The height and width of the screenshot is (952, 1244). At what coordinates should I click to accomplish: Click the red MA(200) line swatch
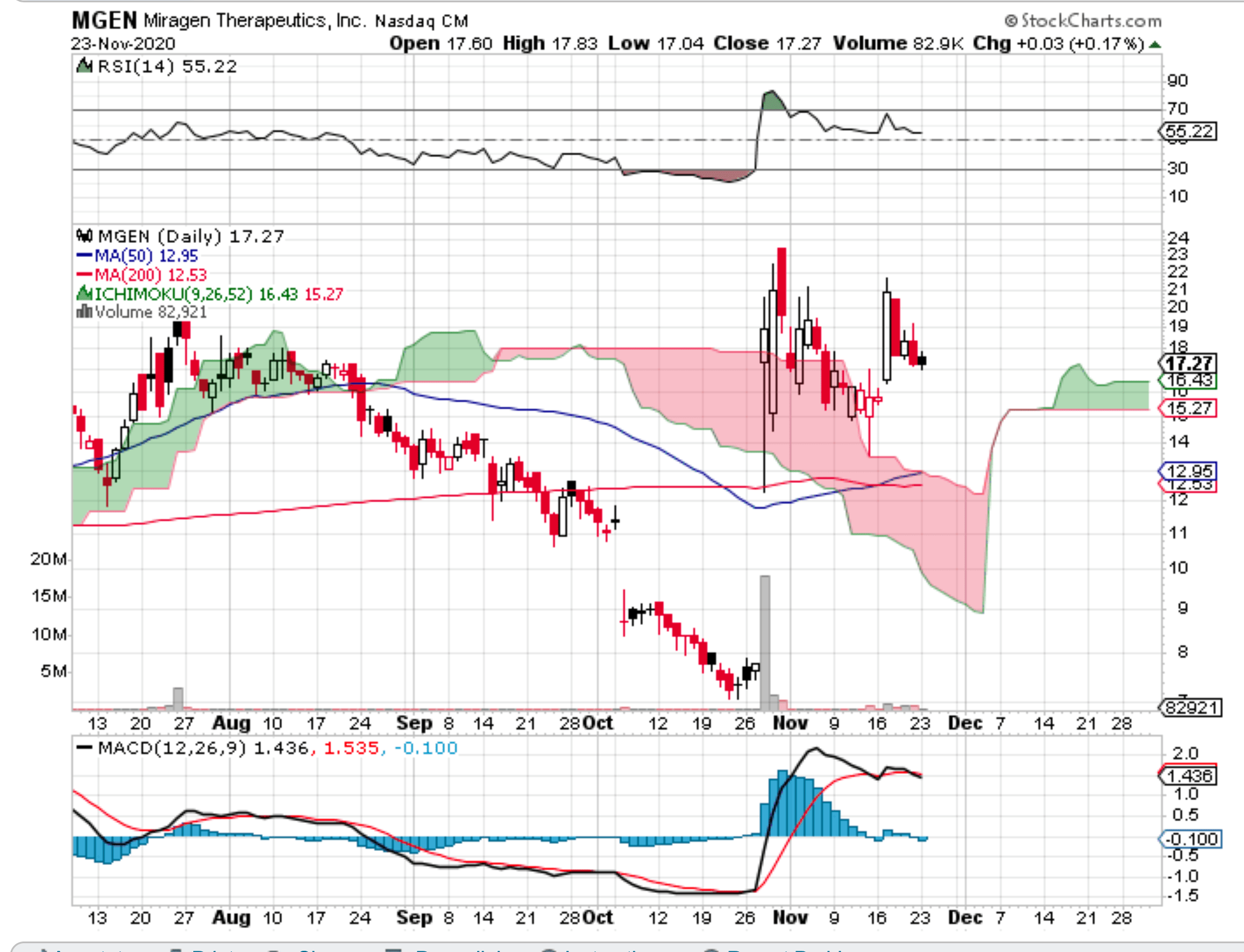[x=85, y=275]
